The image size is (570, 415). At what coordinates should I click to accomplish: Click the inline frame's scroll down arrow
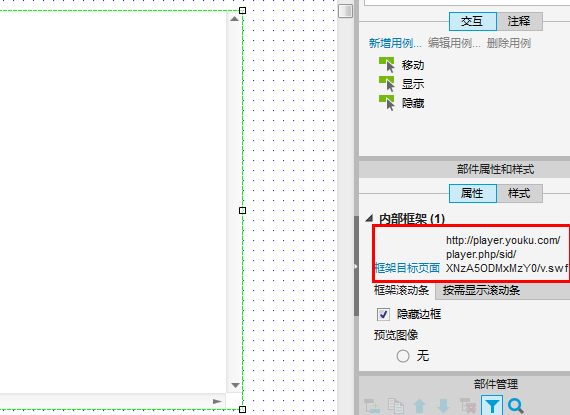pos(235,385)
